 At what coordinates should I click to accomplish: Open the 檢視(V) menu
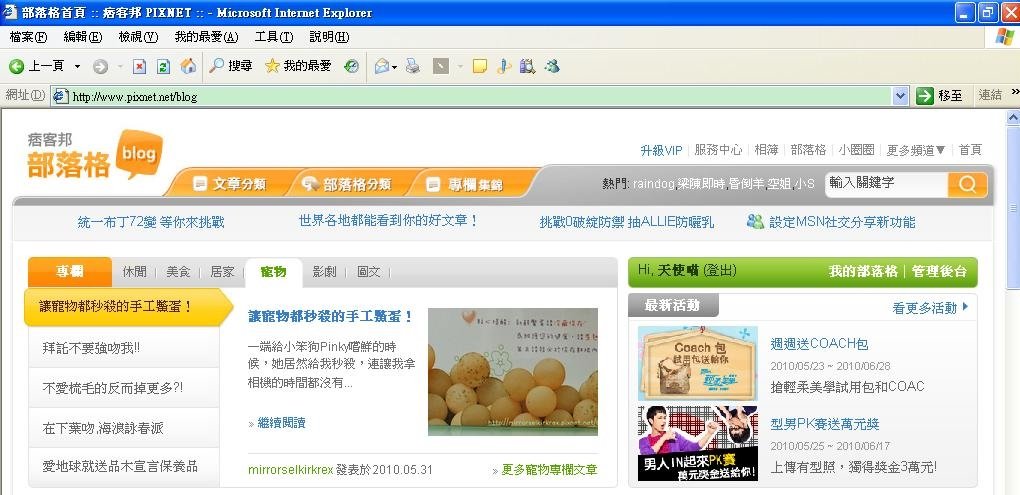[x=138, y=37]
